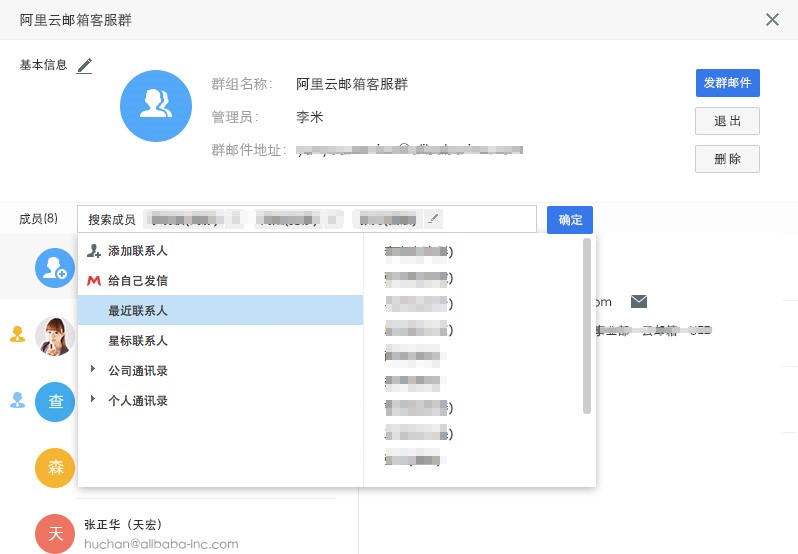Select the blue 查 member avatar
The width and height of the screenshot is (798, 554).
pos(55,401)
